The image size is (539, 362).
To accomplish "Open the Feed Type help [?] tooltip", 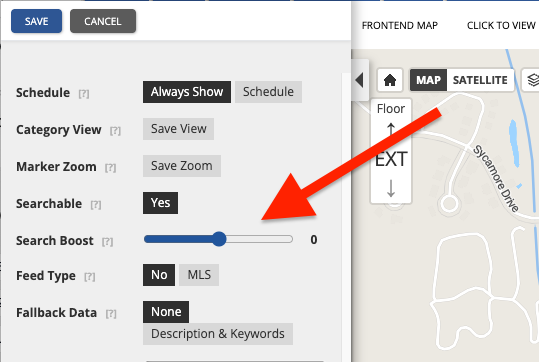I will [90, 277].
